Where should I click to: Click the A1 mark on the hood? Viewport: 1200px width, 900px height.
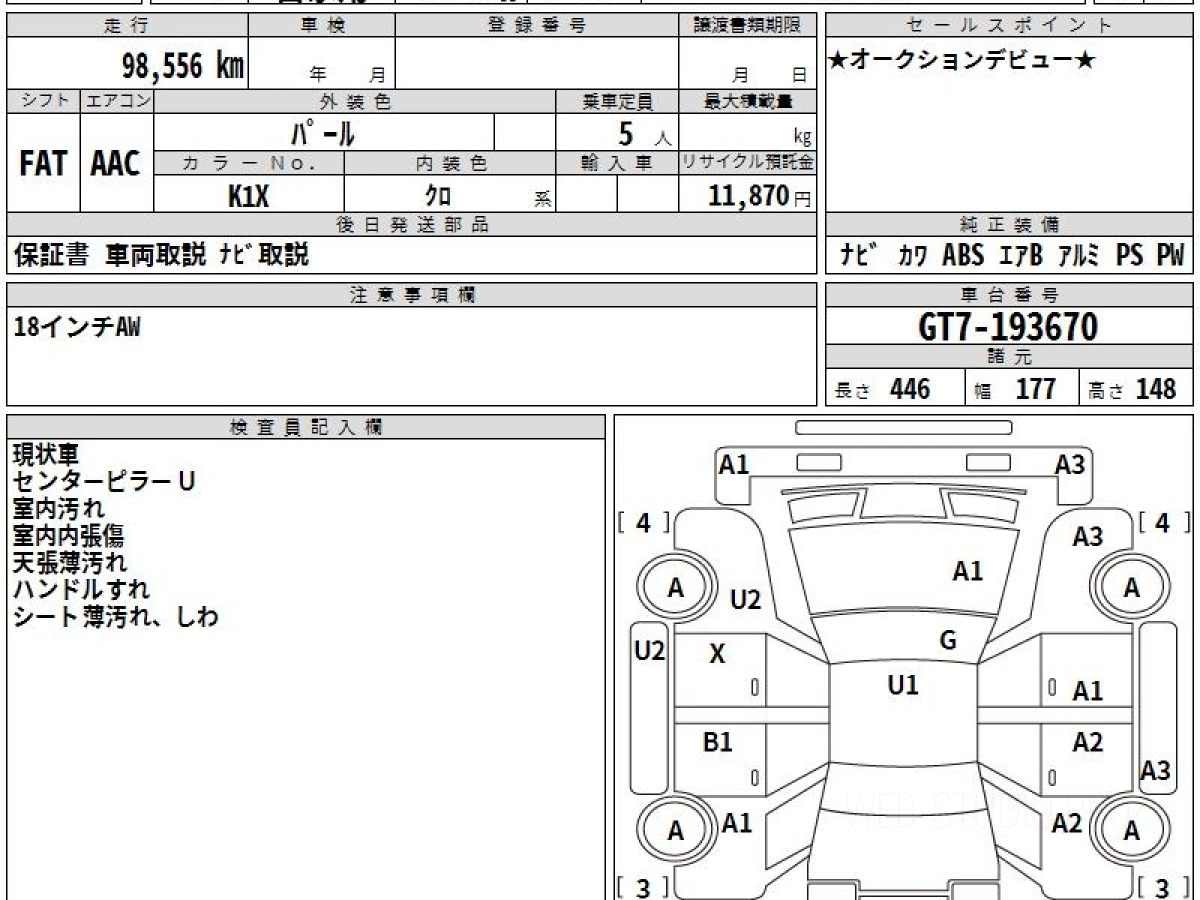[x=968, y=571]
